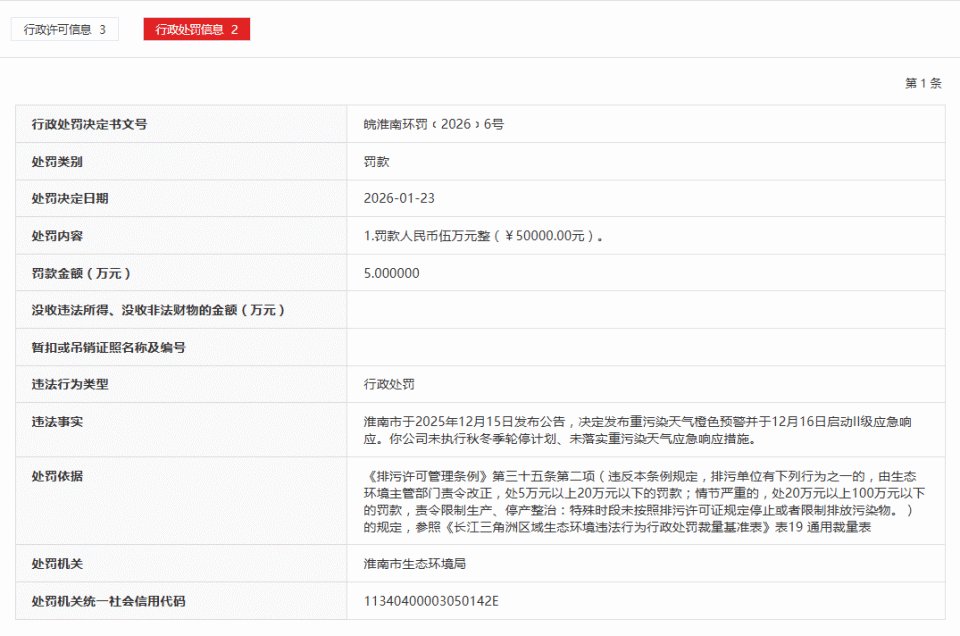Select the 违法事实 paragraph starting 淮南市于2025年
The height and width of the screenshot is (636, 960).
coord(637,430)
